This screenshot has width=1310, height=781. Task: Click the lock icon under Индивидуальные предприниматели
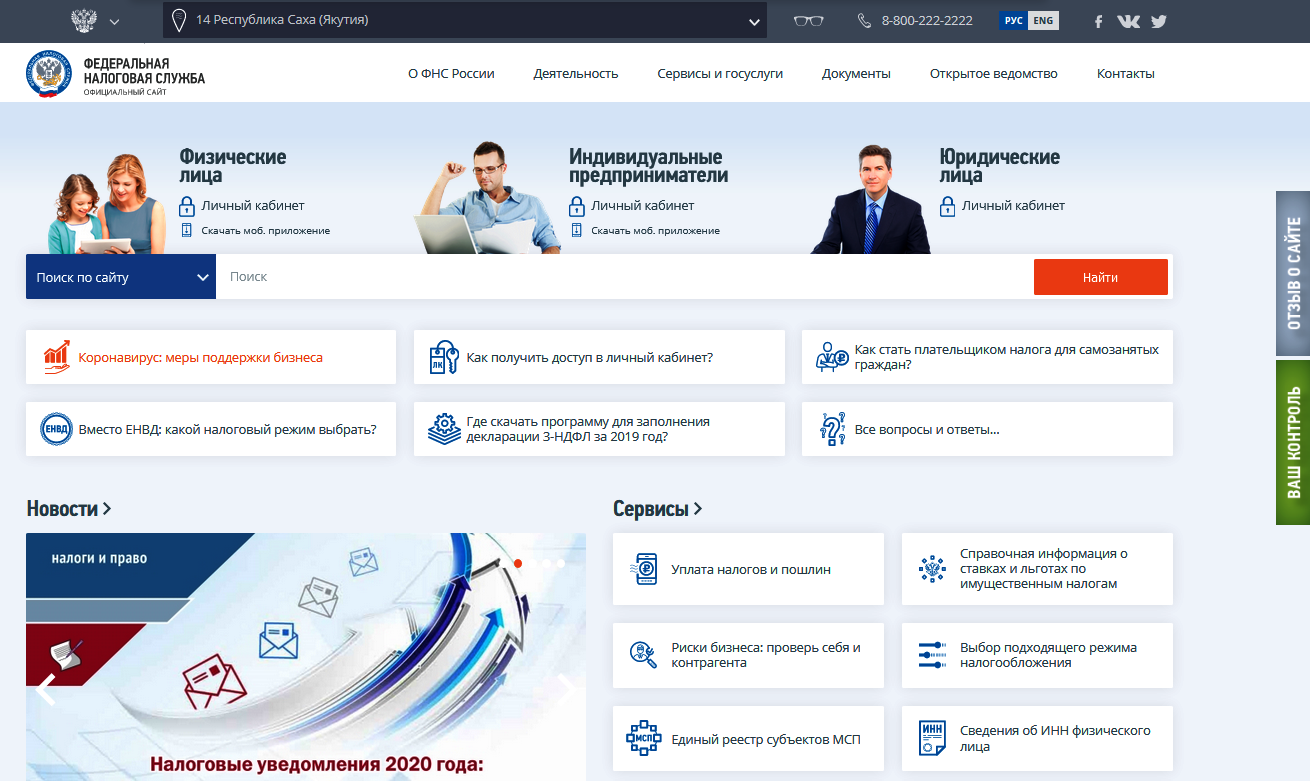[576, 206]
